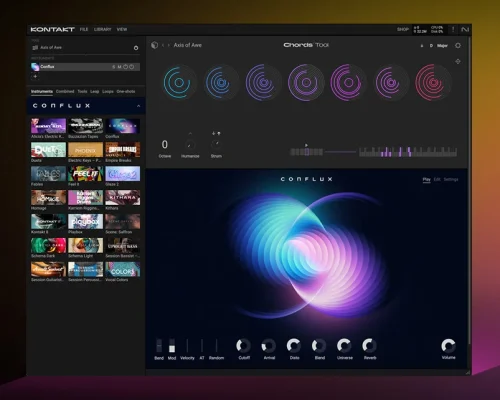Image resolution: width=500 pixels, height=400 pixels.
Task: Open the exclamation alert icon in header
Action: [453, 29]
